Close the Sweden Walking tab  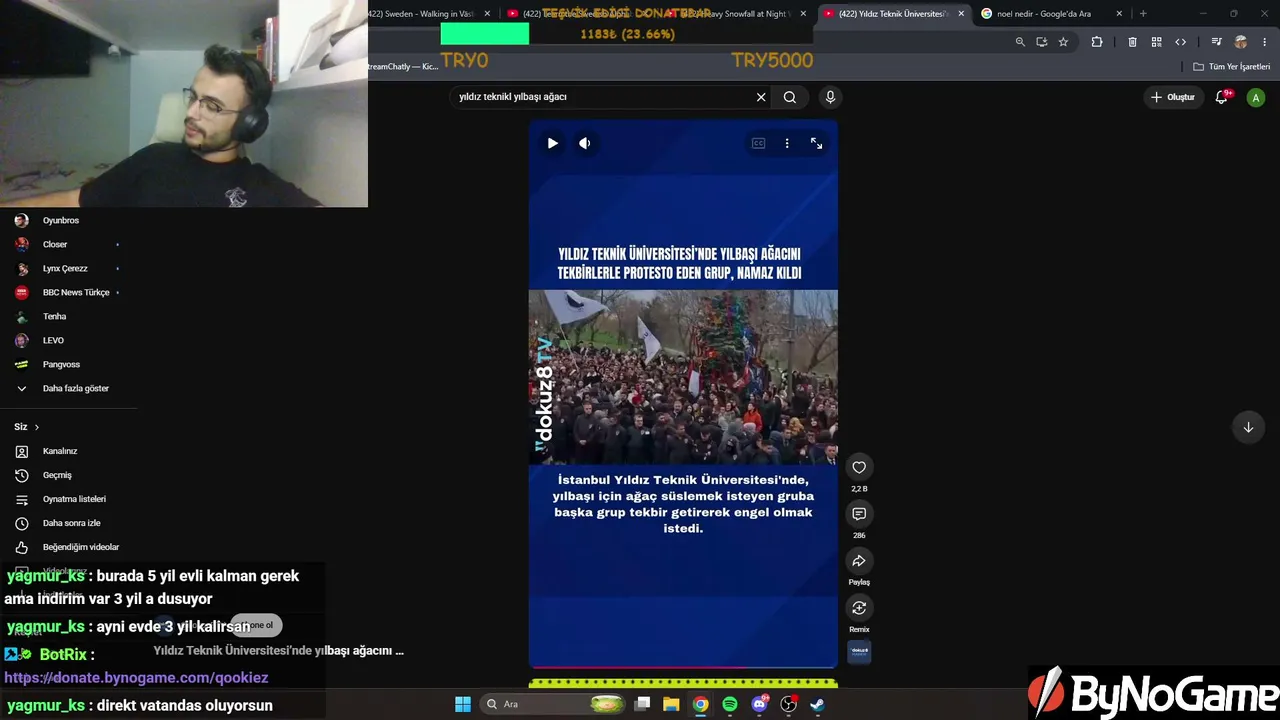click(487, 14)
